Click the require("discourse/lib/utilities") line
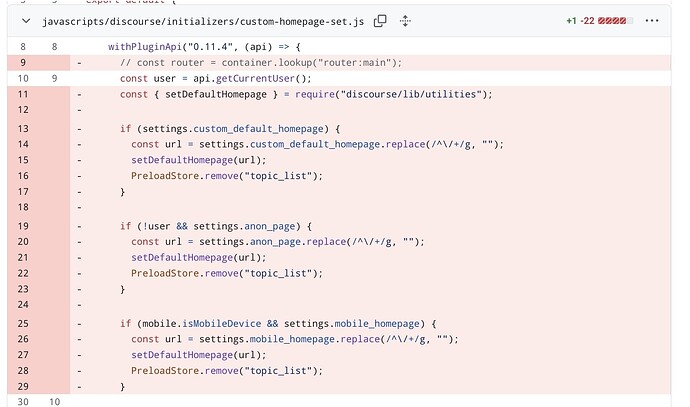Screen dimensions: 690x407 point(306,95)
